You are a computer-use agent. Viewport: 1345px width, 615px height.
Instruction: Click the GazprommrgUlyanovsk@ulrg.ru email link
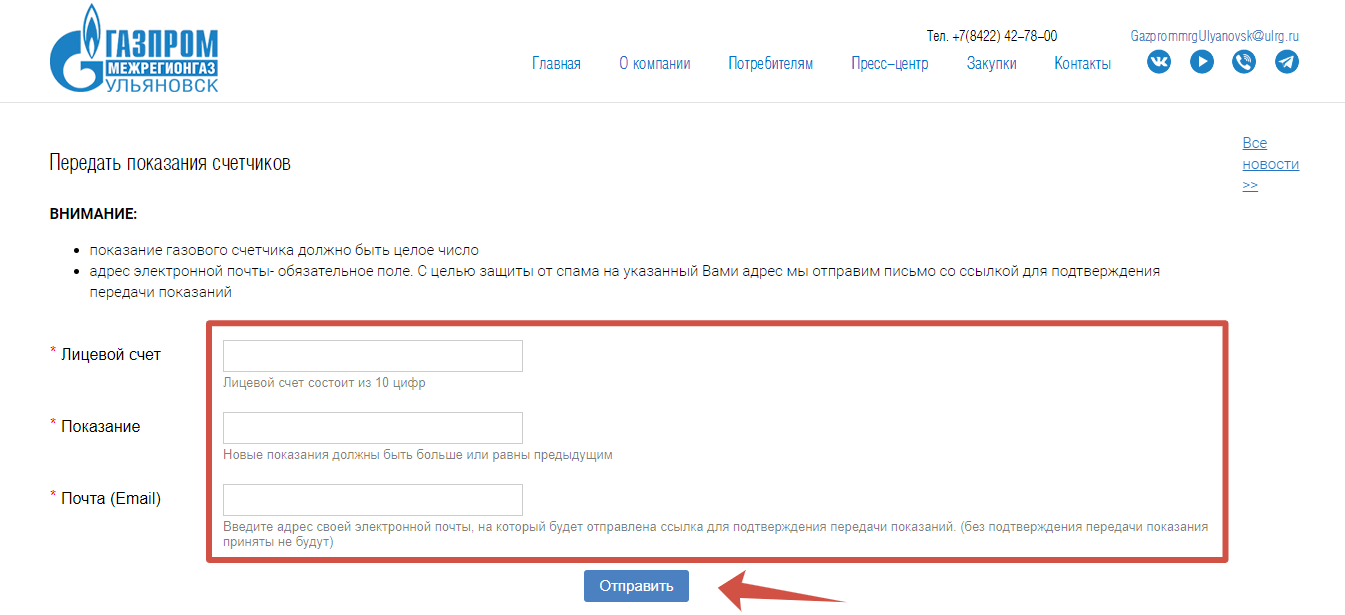[1214, 36]
